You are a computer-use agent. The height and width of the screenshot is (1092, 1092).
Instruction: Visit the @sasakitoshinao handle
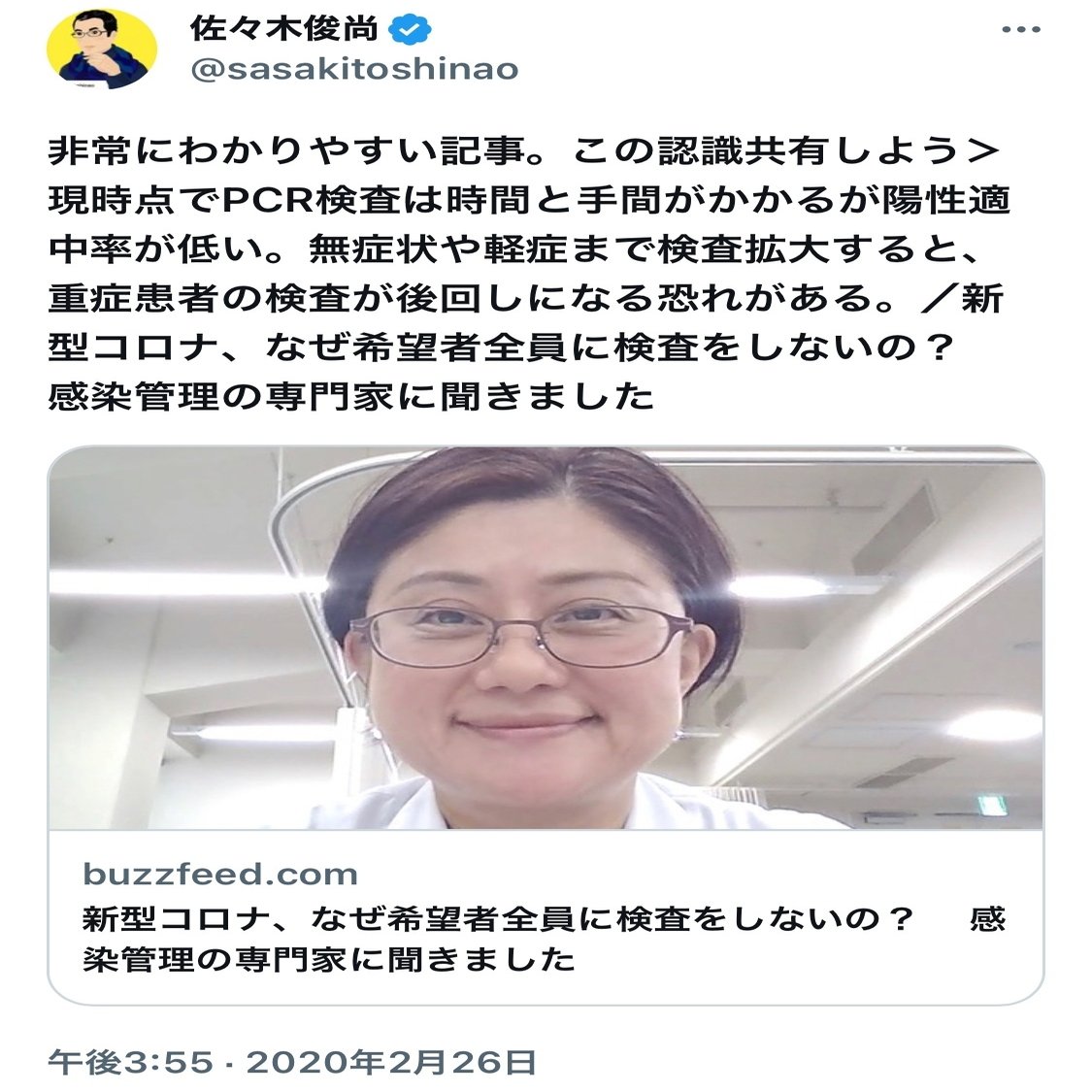[354, 69]
